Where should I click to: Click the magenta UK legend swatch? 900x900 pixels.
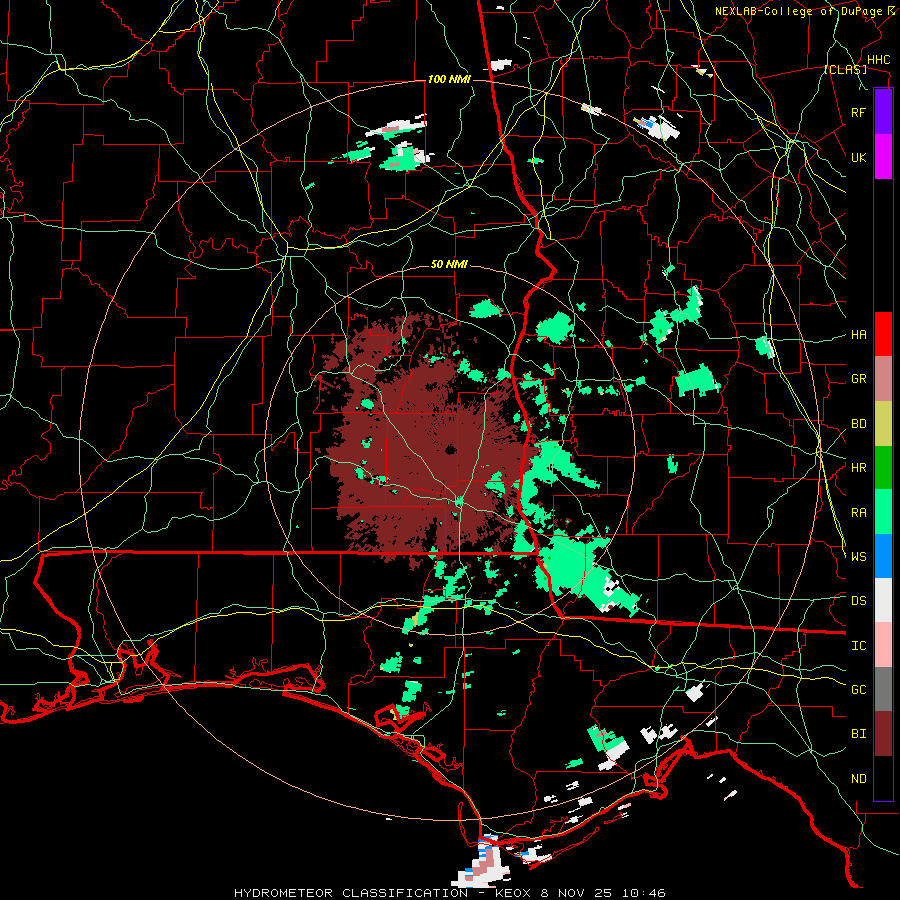click(883, 157)
